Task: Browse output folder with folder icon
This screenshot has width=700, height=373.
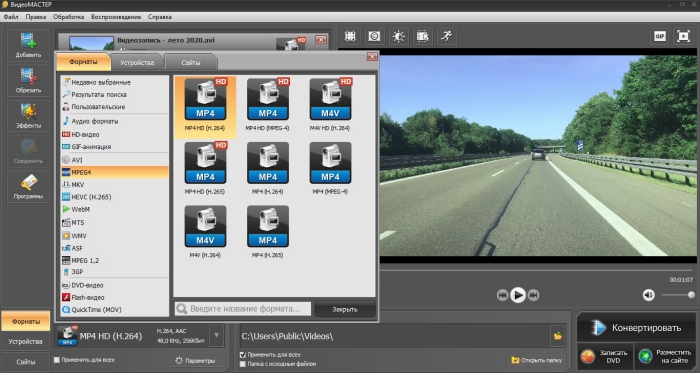Action: click(x=558, y=336)
